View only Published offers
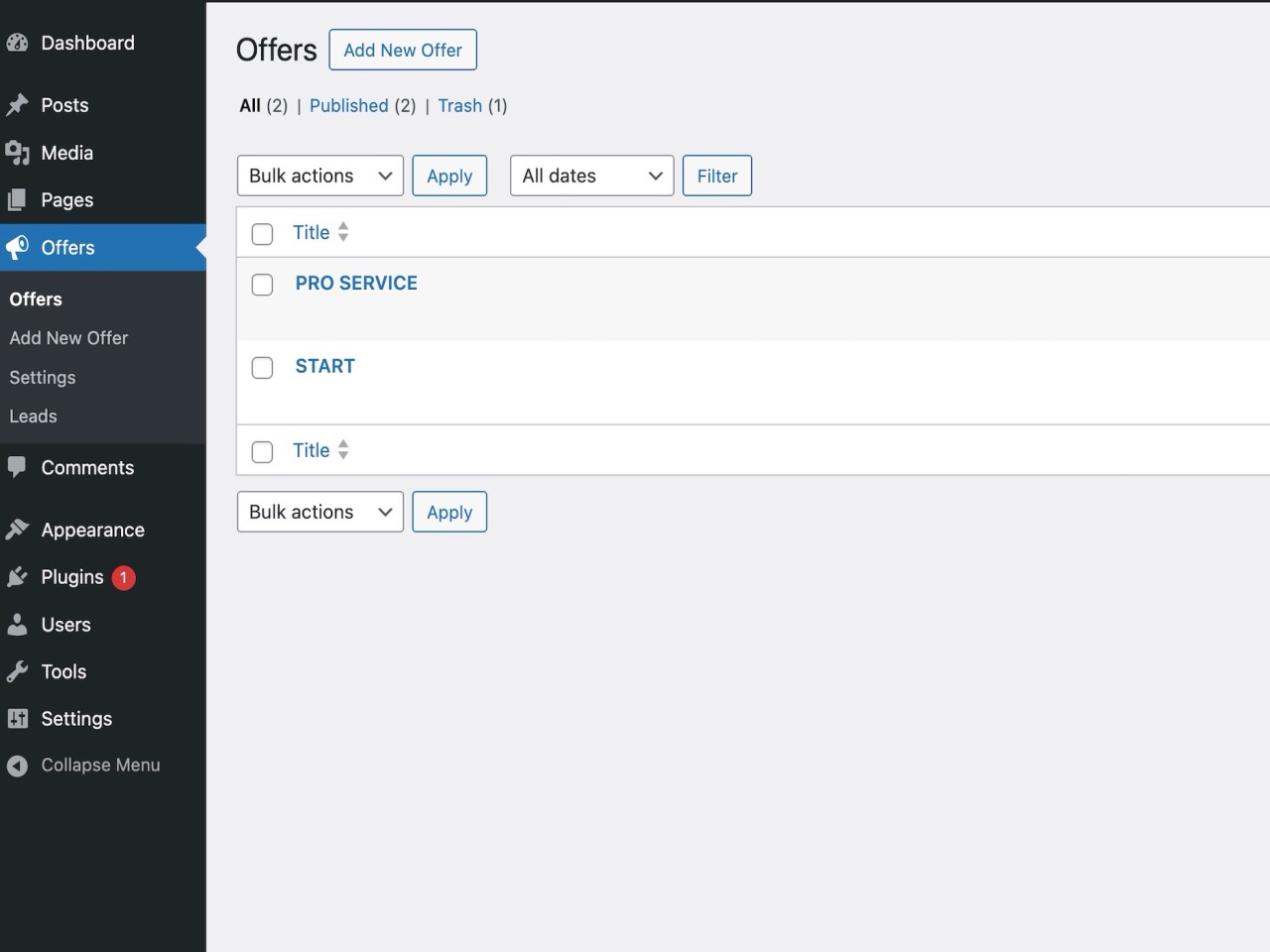 point(348,105)
